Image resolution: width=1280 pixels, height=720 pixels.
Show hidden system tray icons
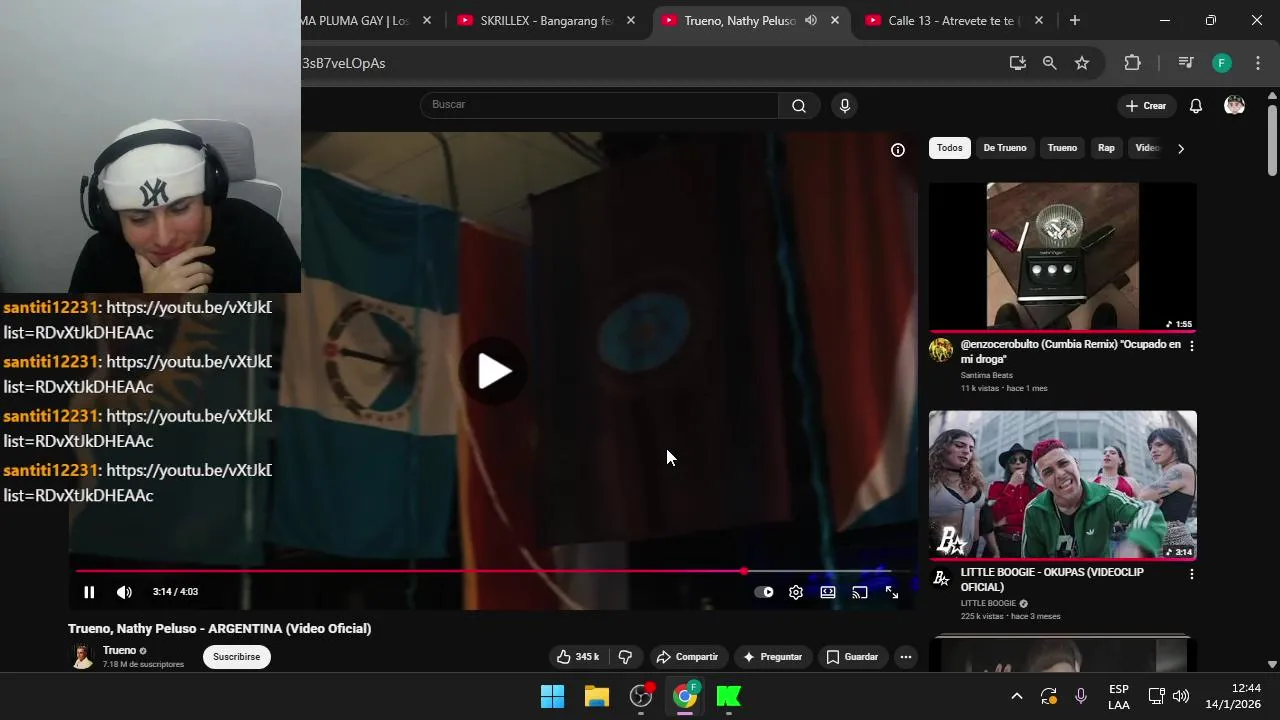point(1017,696)
